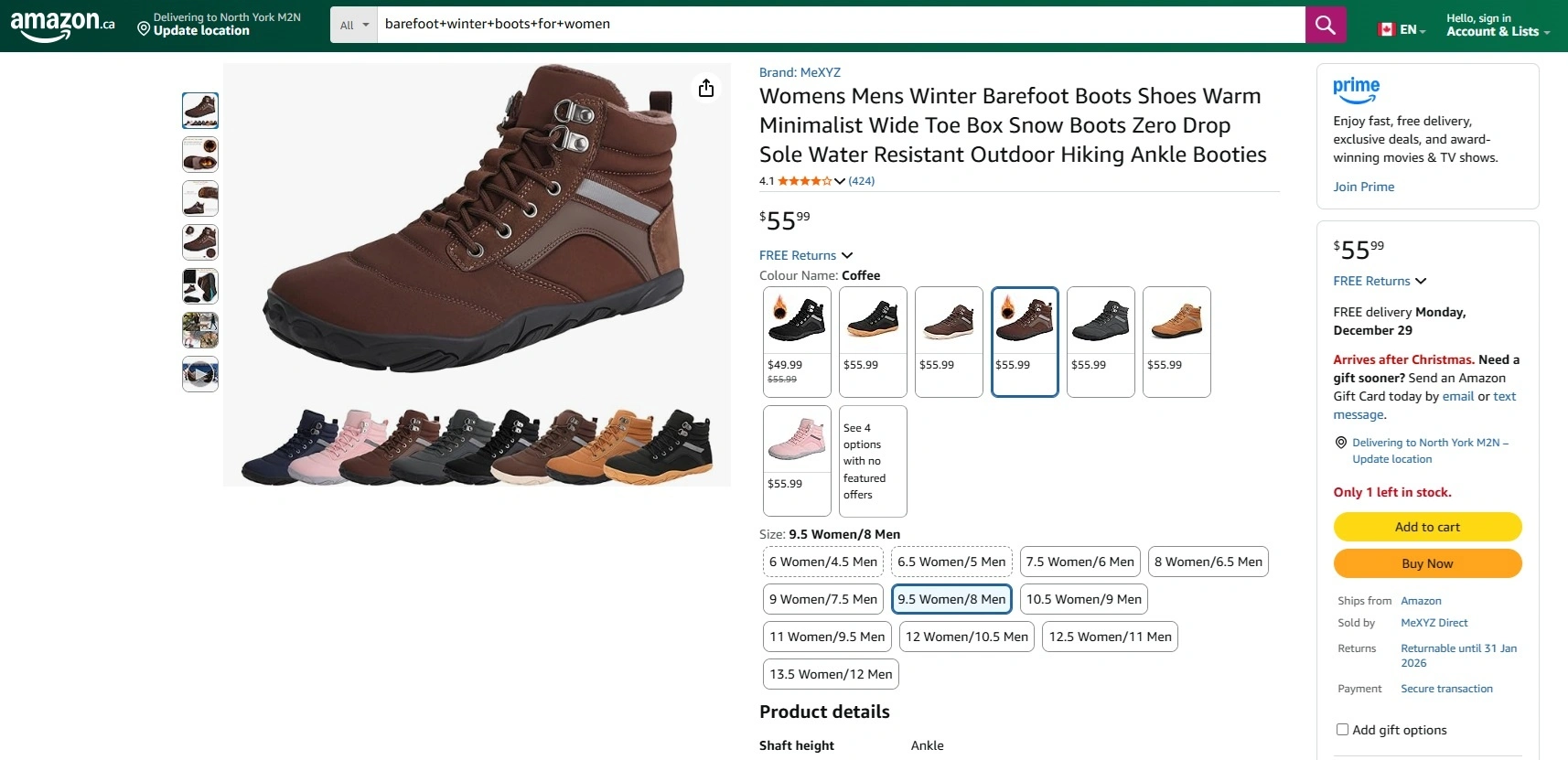This screenshot has height=760, width=1568.
Task: Click the star rating icons
Action: coord(804,181)
